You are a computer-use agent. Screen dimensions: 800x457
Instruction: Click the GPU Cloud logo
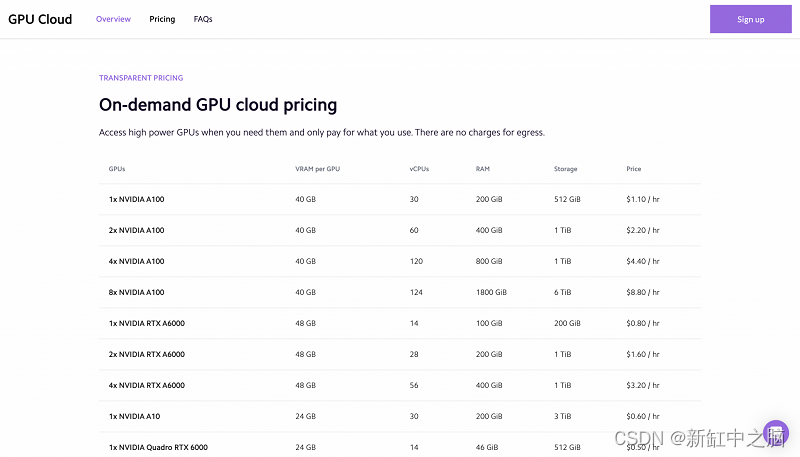click(x=40, y=19)
